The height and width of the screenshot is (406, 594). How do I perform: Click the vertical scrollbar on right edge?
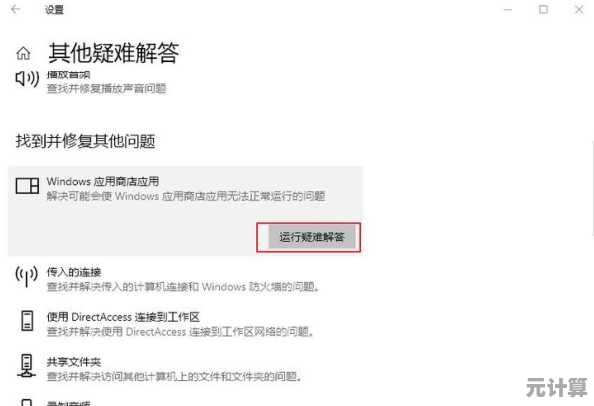coord(592,188)
